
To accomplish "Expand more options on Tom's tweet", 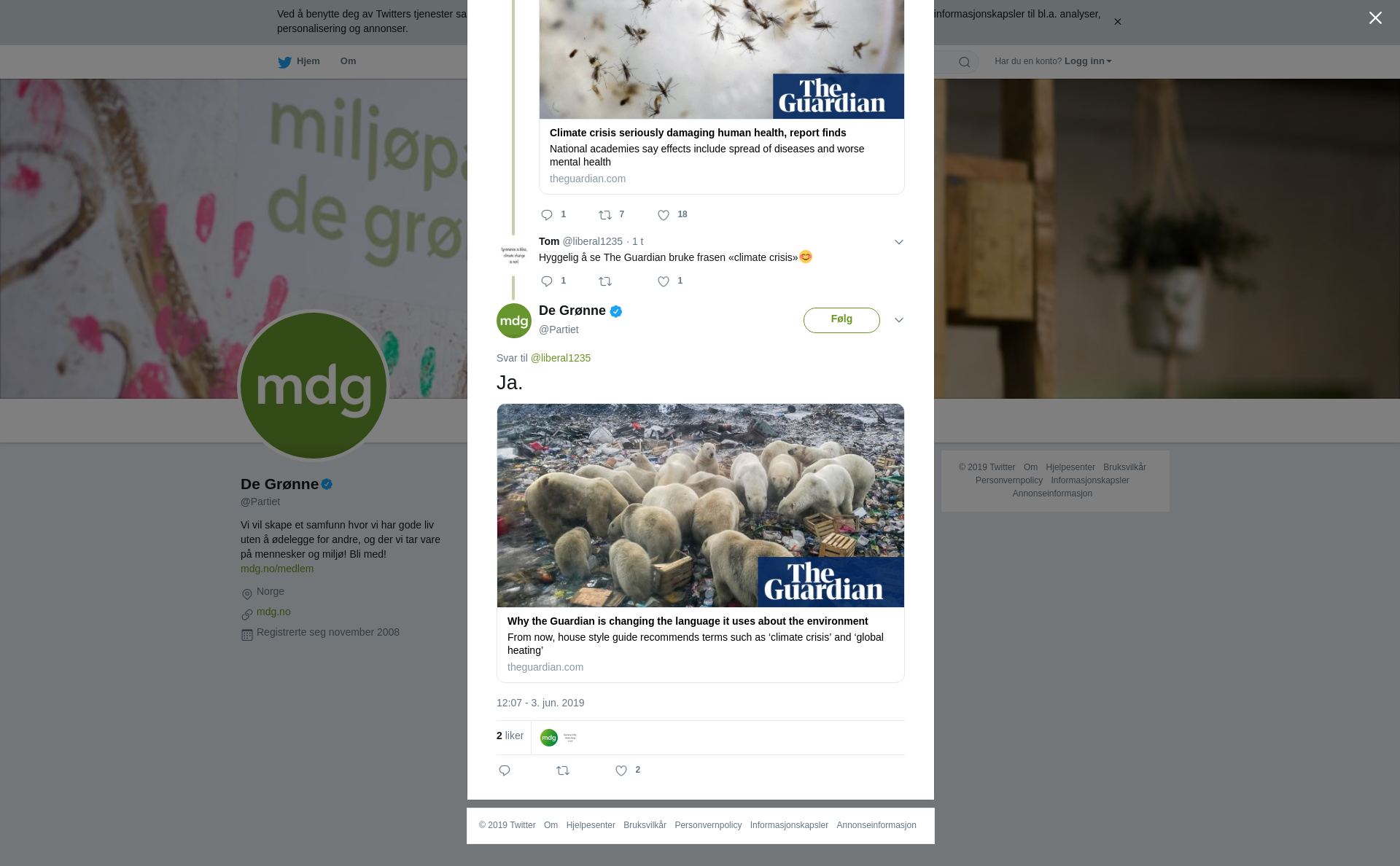I will (x=898, y=242).
